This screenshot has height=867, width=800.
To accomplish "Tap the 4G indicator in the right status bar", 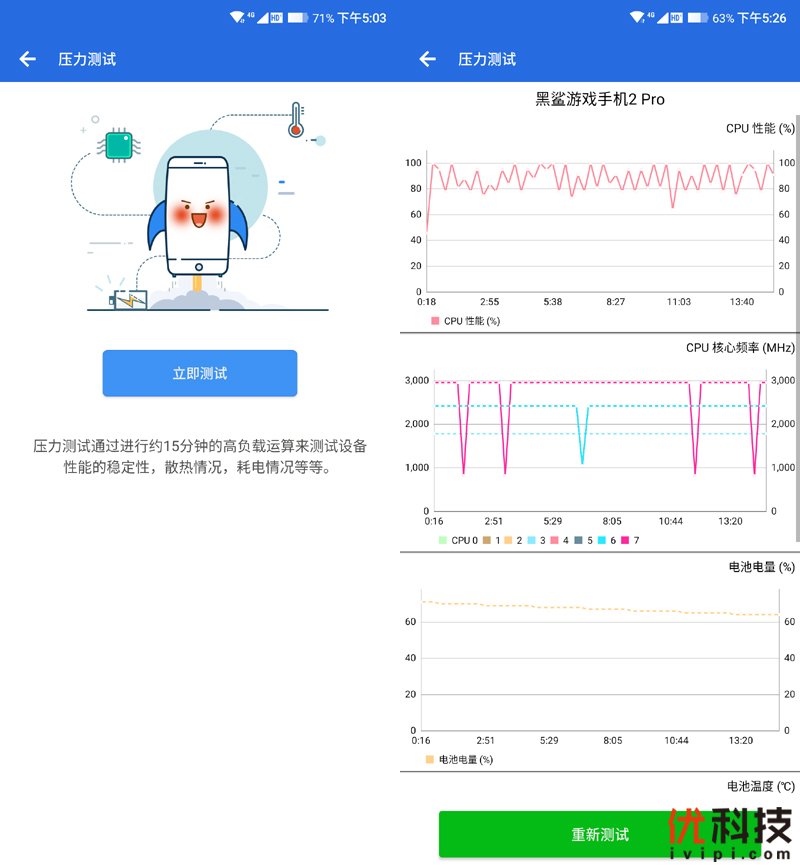I will point(653,16).
